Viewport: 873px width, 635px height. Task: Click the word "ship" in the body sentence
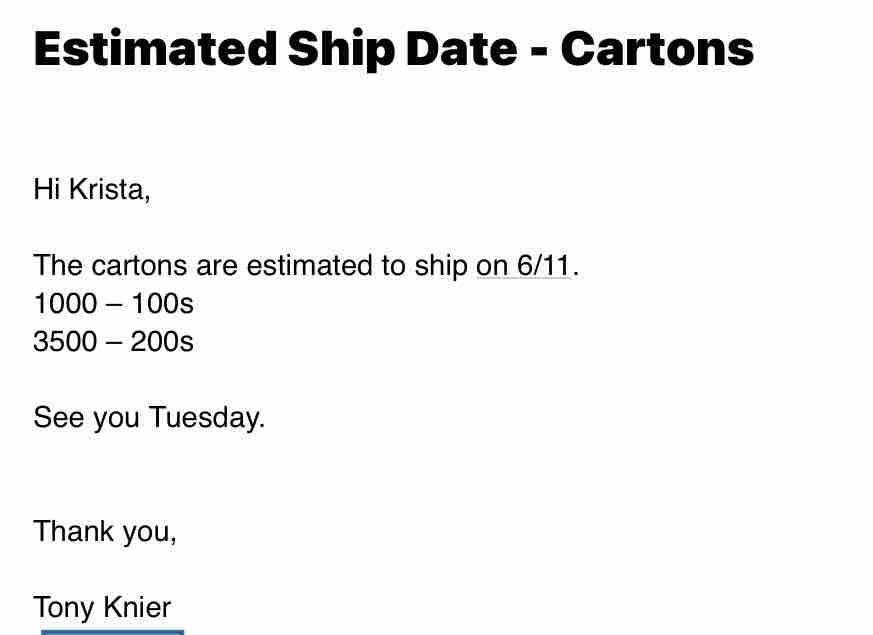coord(440,266)
